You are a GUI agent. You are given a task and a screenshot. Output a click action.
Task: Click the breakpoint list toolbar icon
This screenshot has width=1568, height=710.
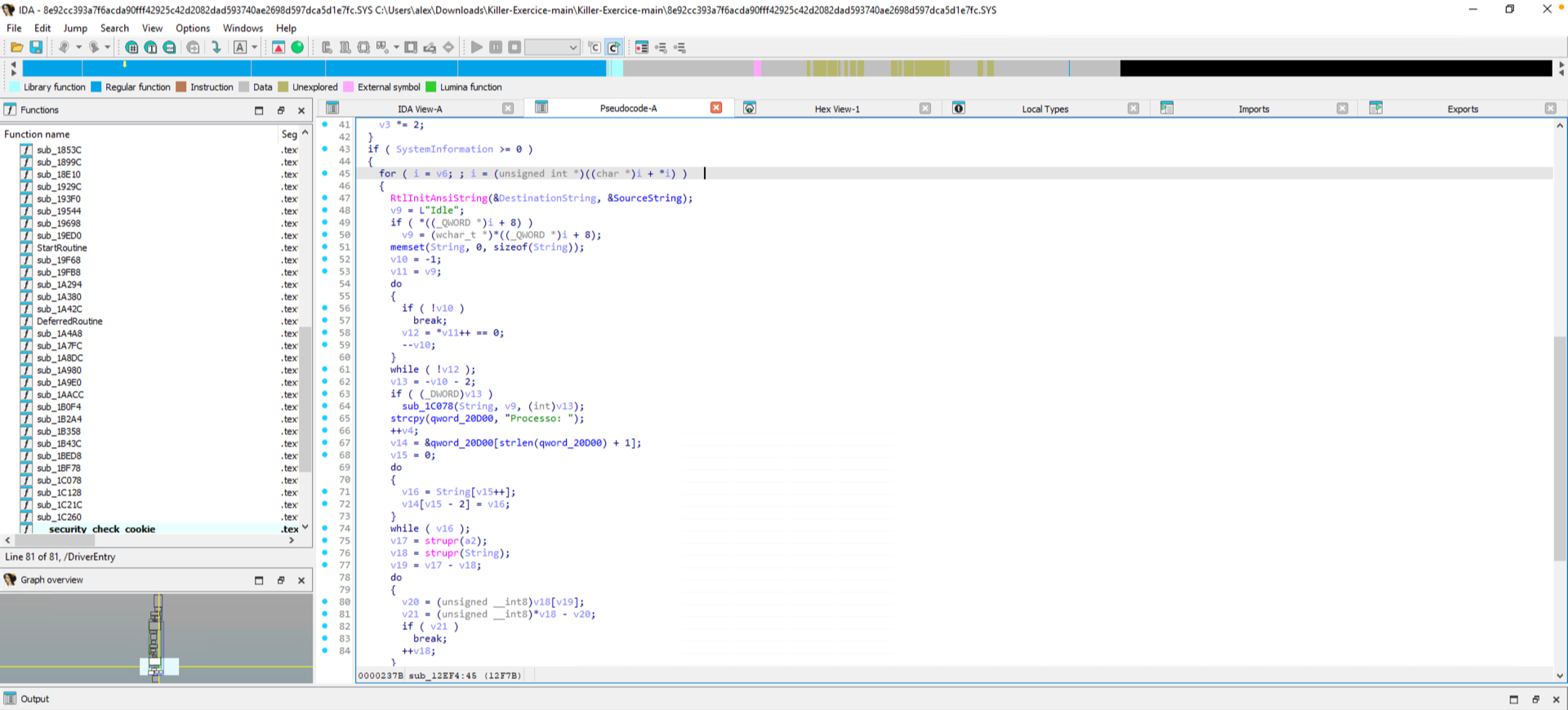point(642,47)
